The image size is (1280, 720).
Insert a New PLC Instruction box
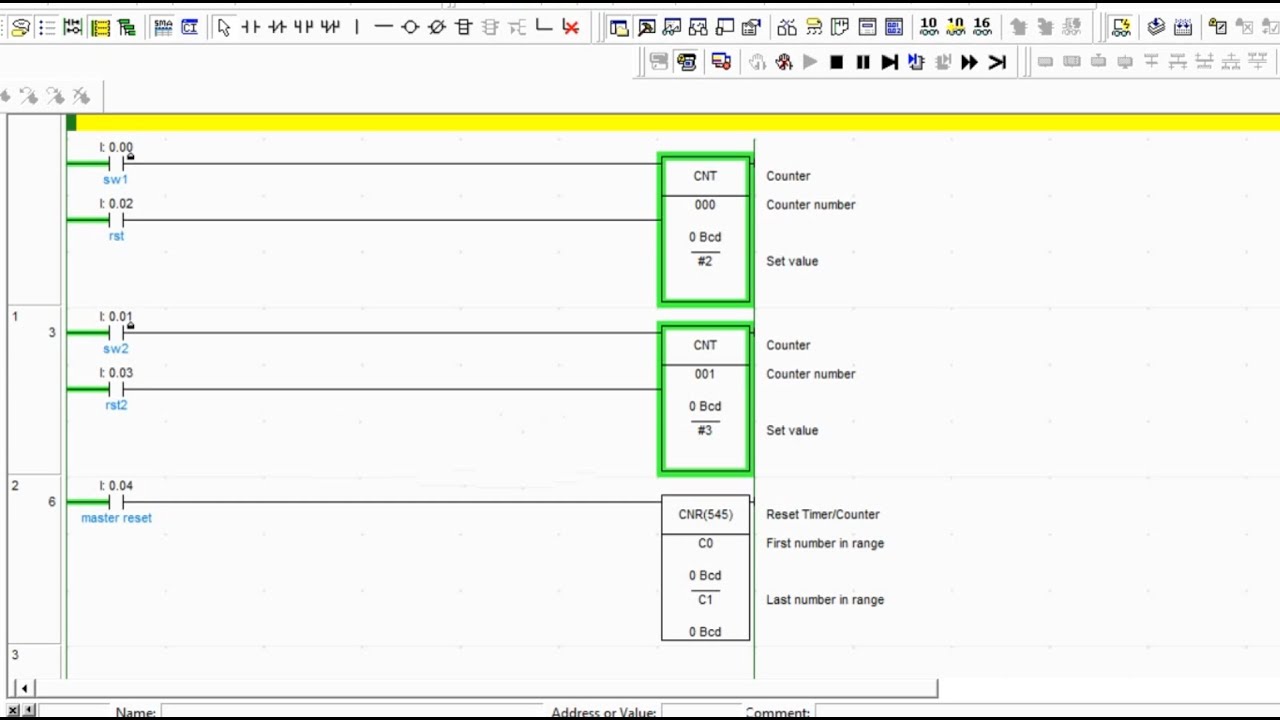(x=463, y=27)
